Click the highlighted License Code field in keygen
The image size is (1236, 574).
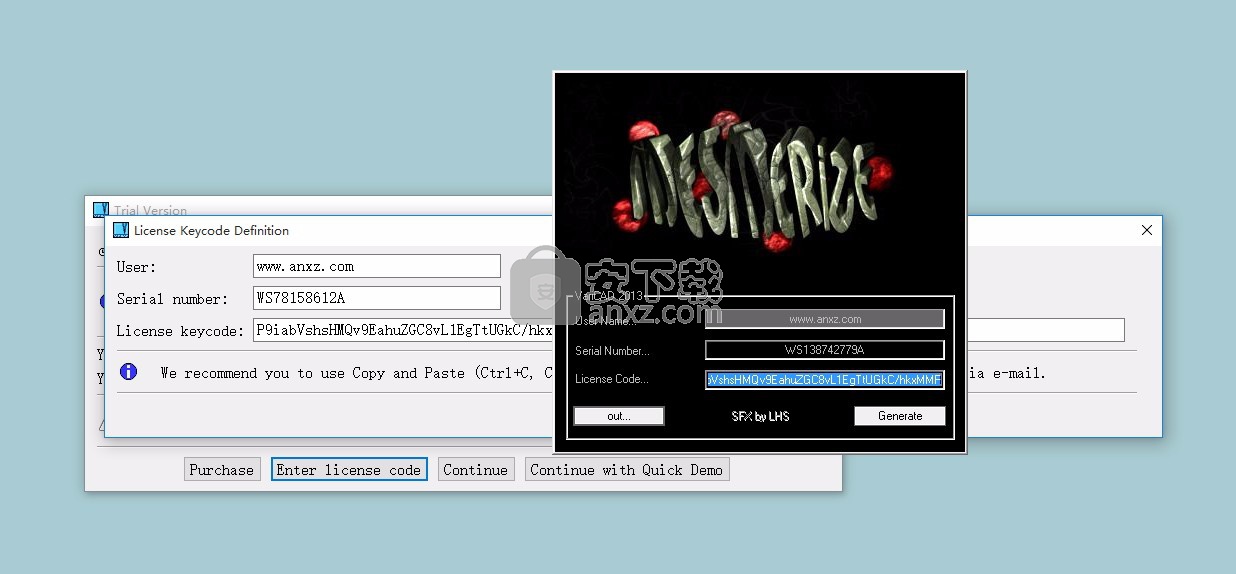pos(825,380)
